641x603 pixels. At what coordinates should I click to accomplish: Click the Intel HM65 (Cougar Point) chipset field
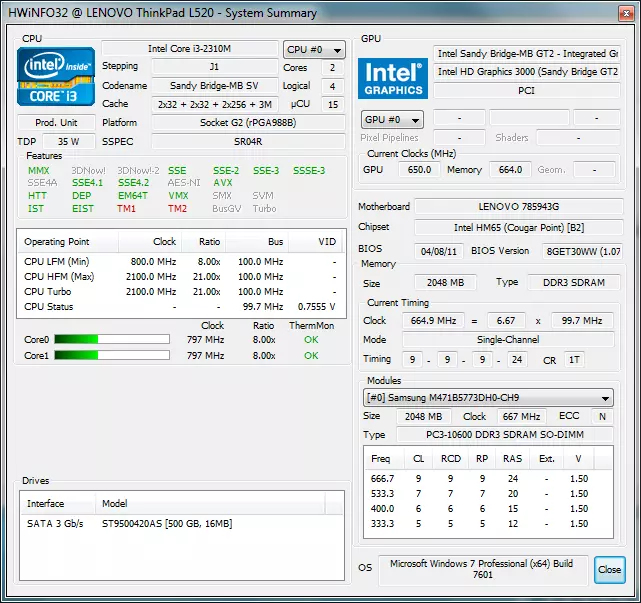click(x=519, y=227)
